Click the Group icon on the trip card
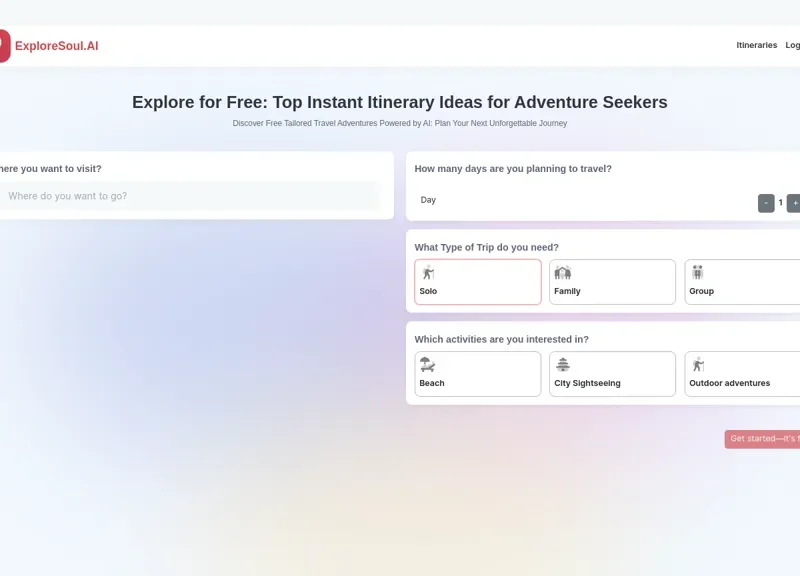Screen dimensions: 800x576 [x=697, y=272]
